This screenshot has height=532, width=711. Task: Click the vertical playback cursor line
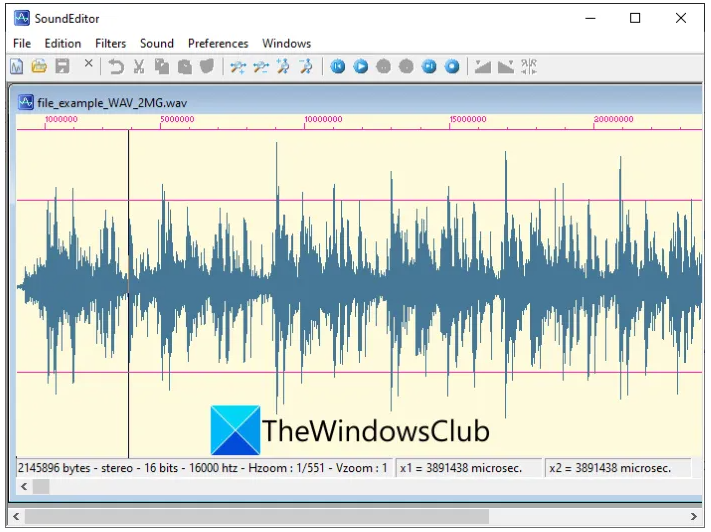tap(128, 294)
